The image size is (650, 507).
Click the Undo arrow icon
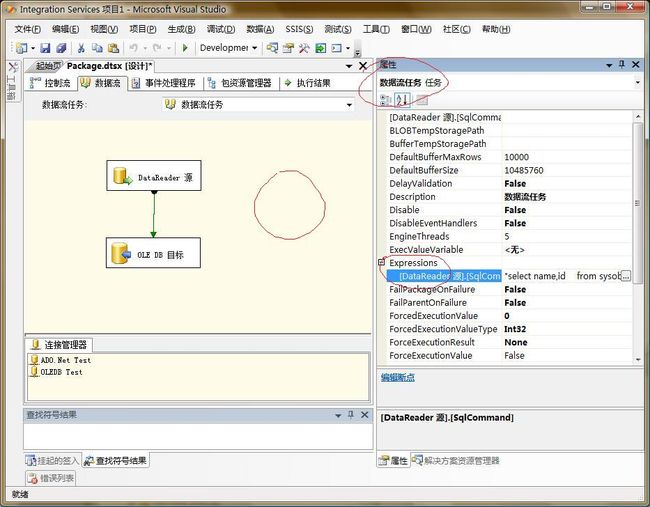pos(133,48)
